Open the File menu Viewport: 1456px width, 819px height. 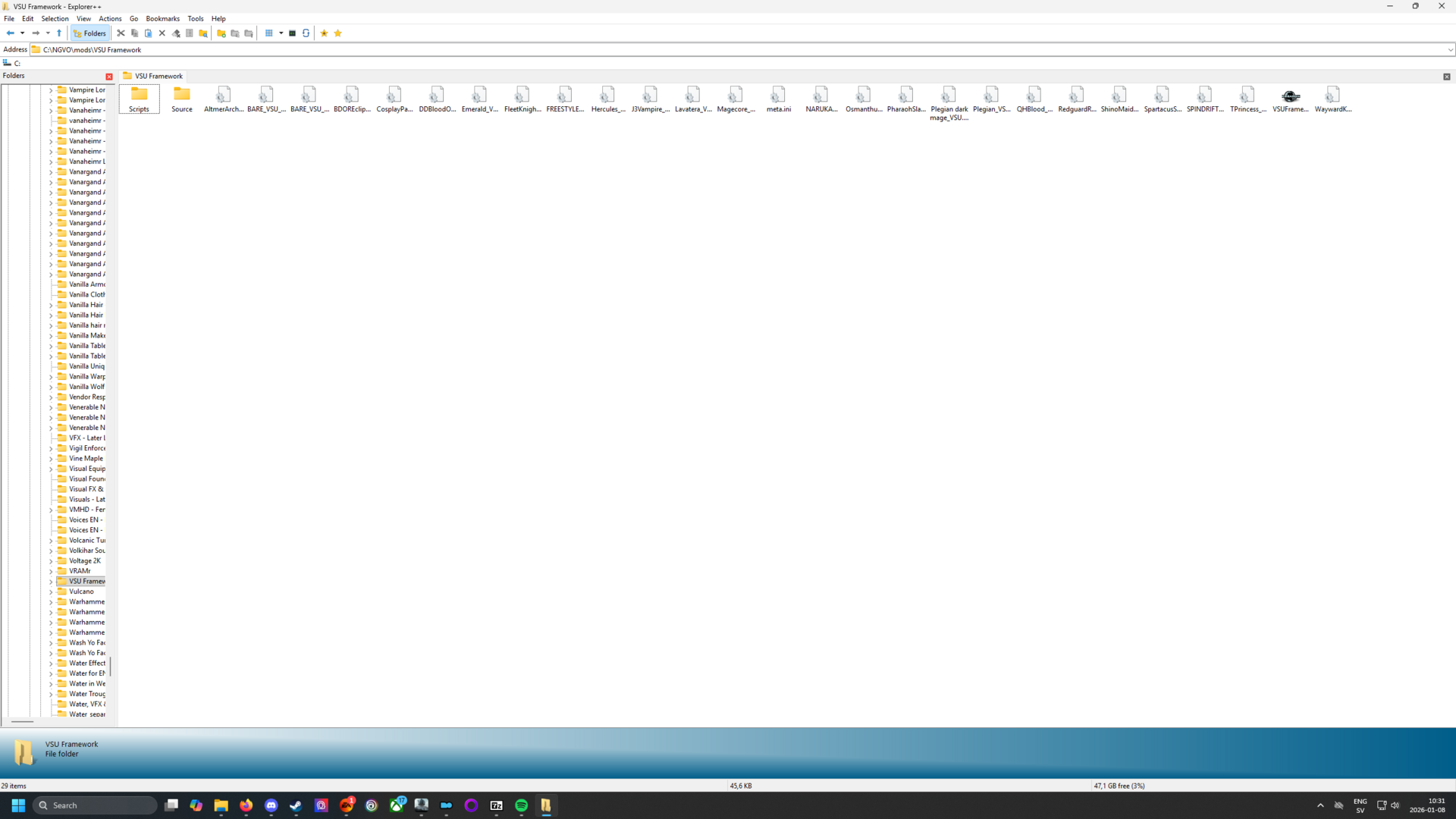pos(9,18)
